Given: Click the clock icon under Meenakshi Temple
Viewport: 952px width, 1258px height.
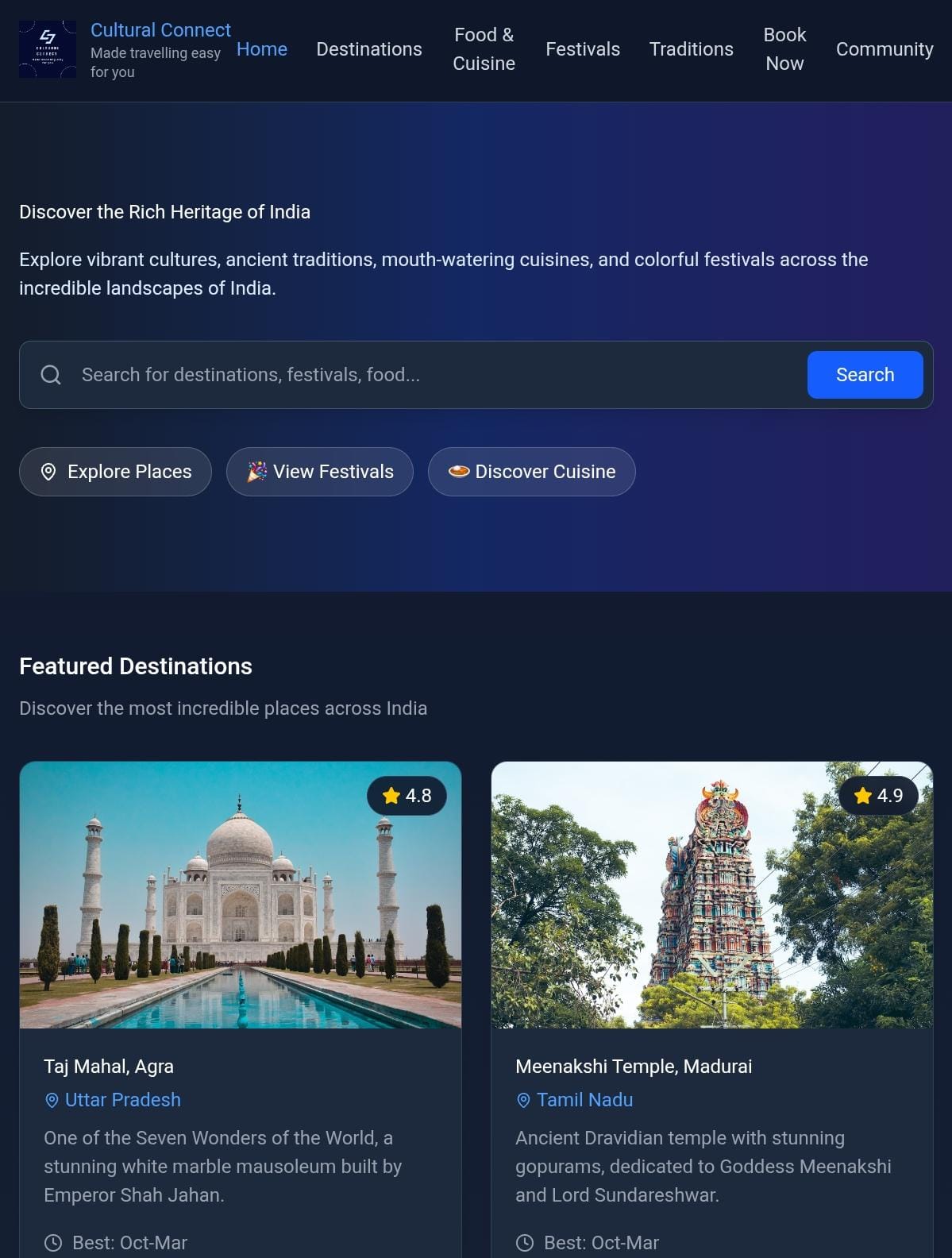Looking at the screenshot, I should [x=525, y=1243].
